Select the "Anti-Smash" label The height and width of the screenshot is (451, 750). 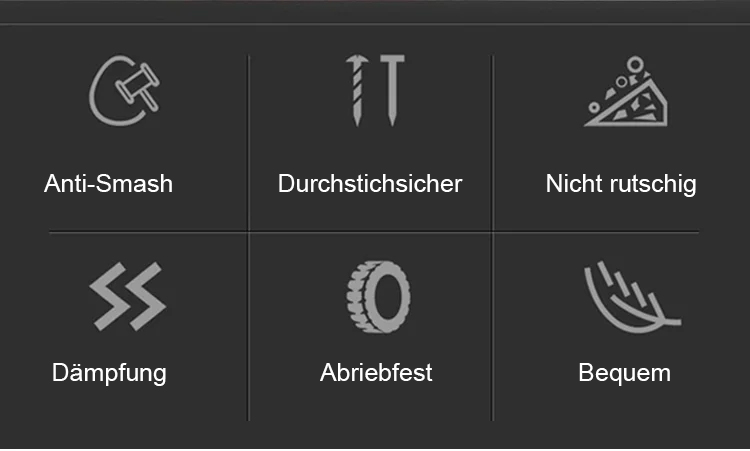click(x=109, y=184)
